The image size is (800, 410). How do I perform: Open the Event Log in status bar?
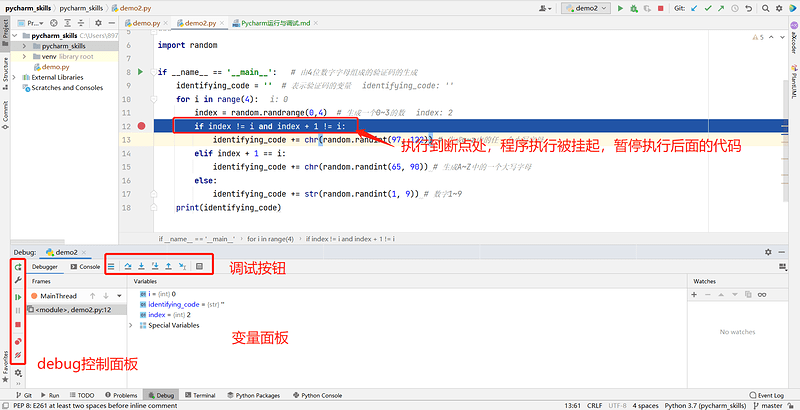(767, 395)
